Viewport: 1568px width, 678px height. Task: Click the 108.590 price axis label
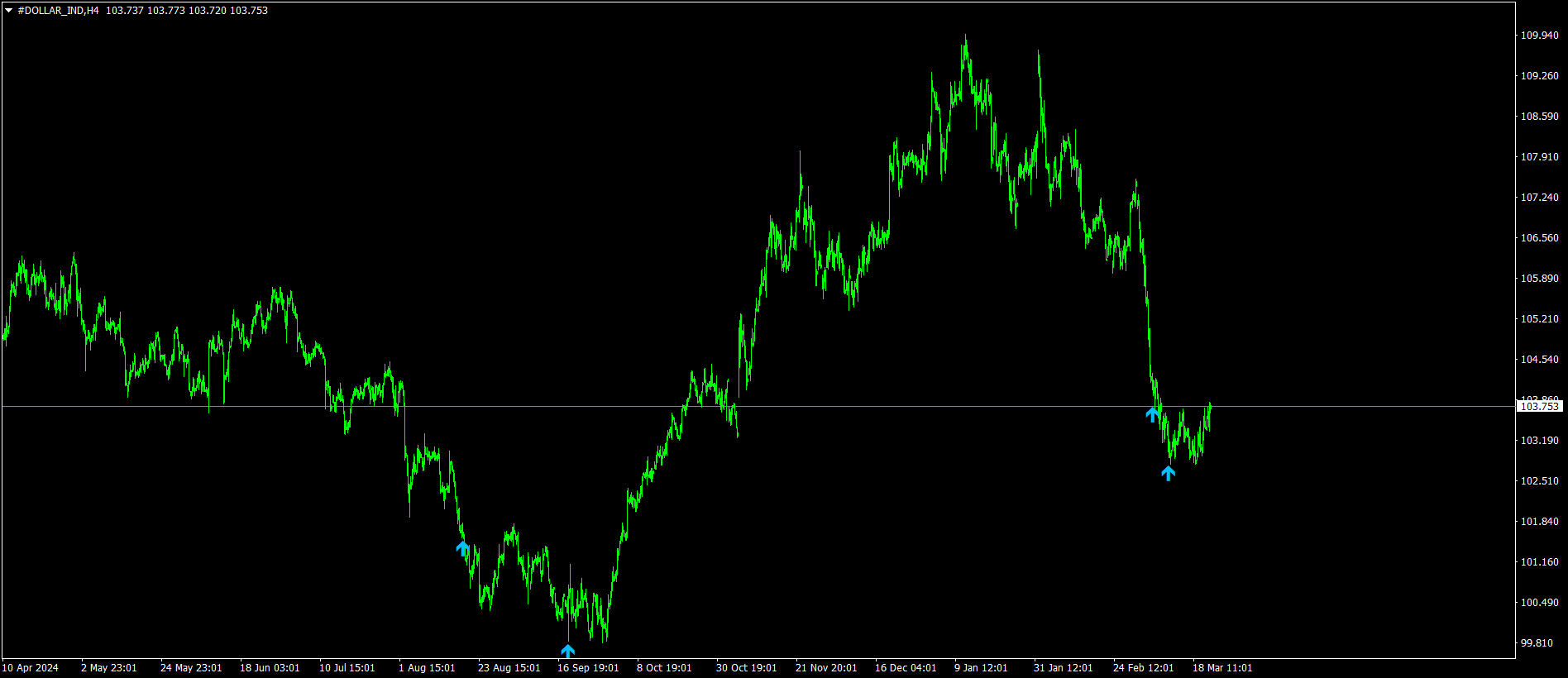(x=1540, y=117)
